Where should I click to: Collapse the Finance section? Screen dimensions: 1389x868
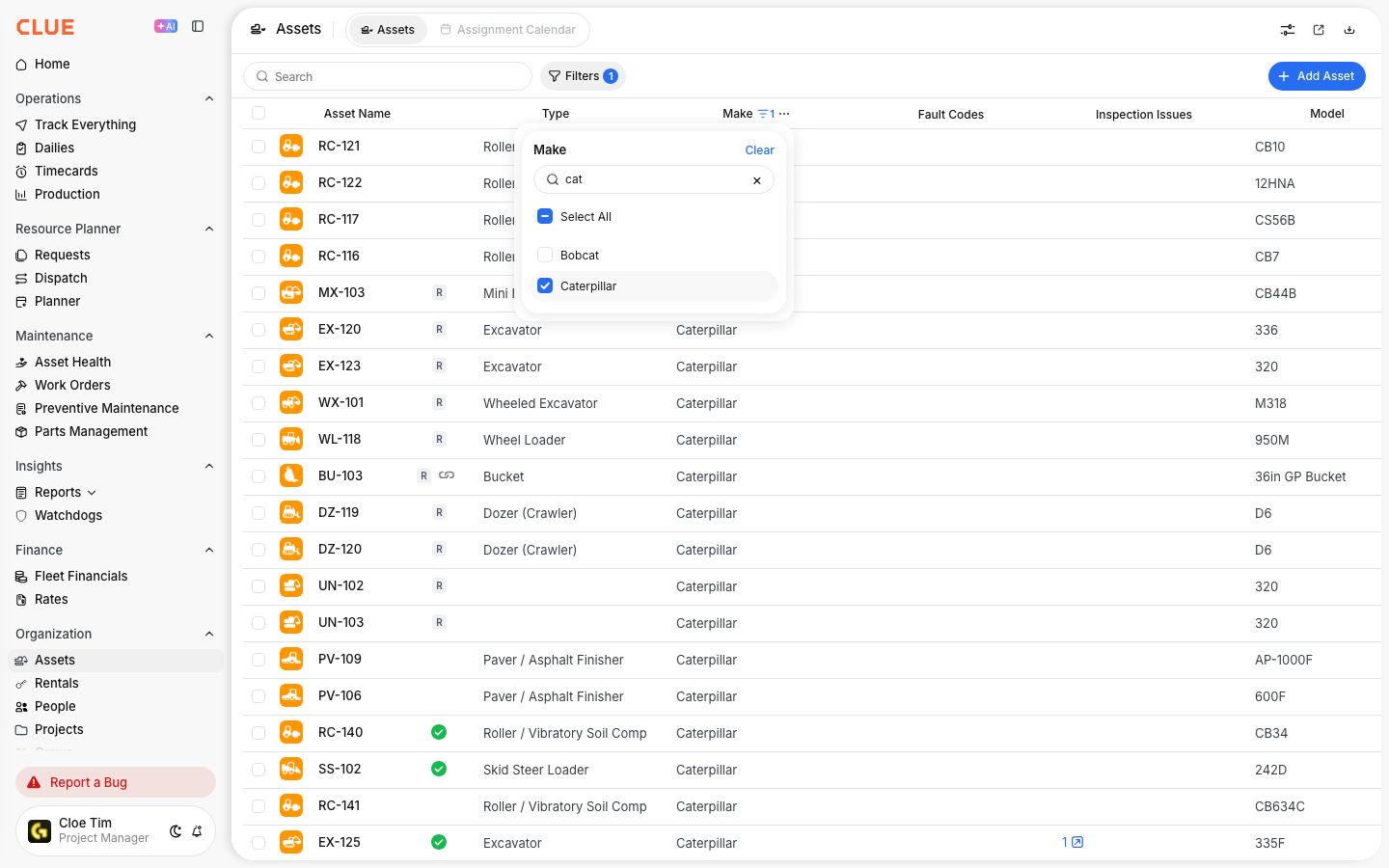pyautogui.click(x=209, y=550)
